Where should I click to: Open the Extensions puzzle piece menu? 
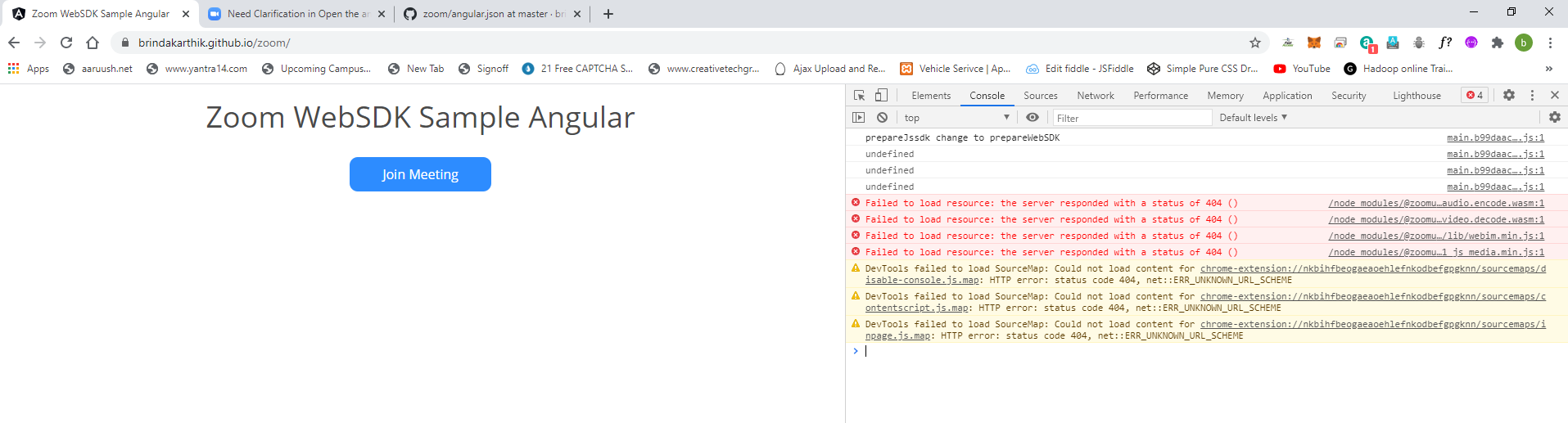coord(1498,43)
